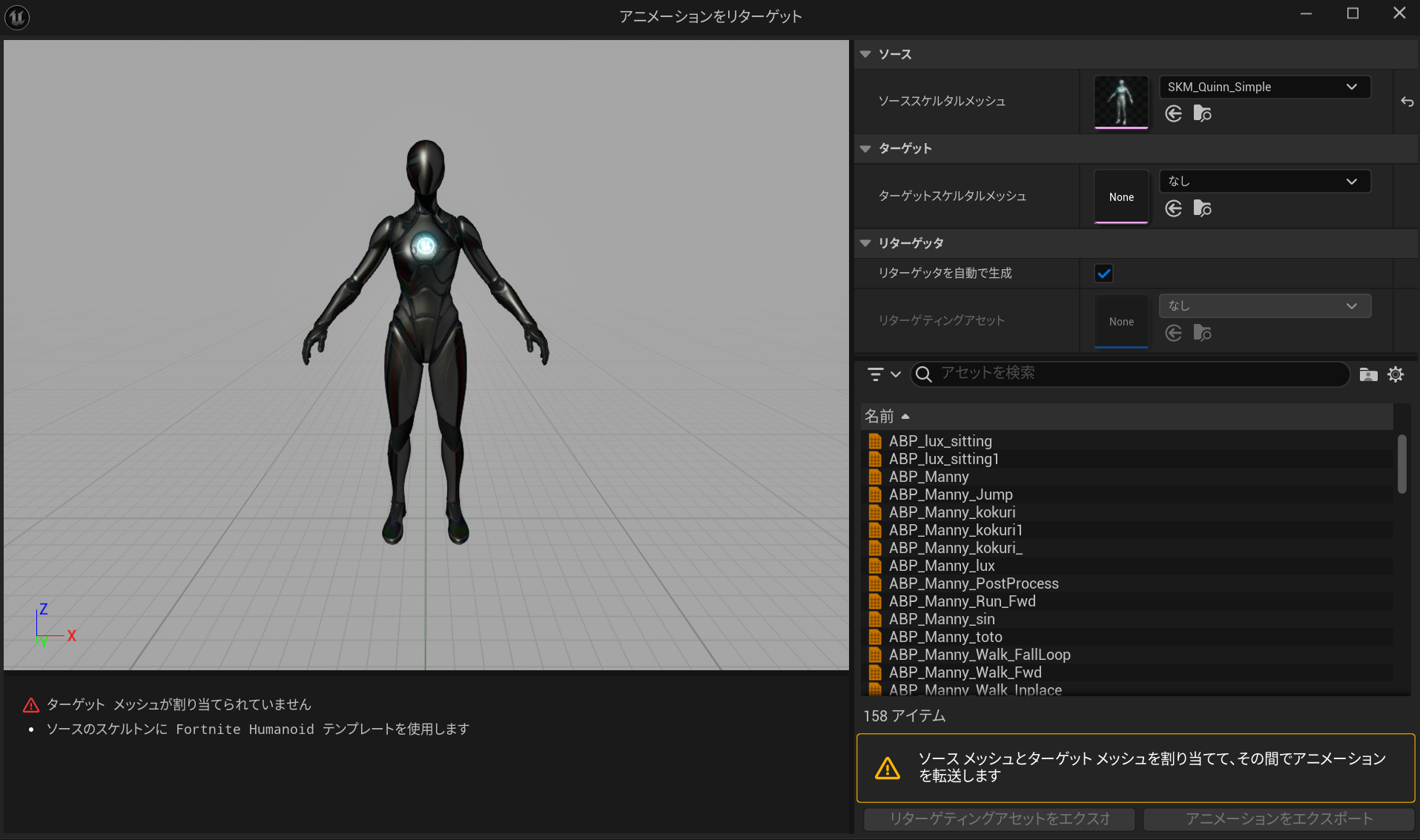1420x840 pixels.
Task: Click the retargeting asset None thumbnail
Action: (1121, 321)
